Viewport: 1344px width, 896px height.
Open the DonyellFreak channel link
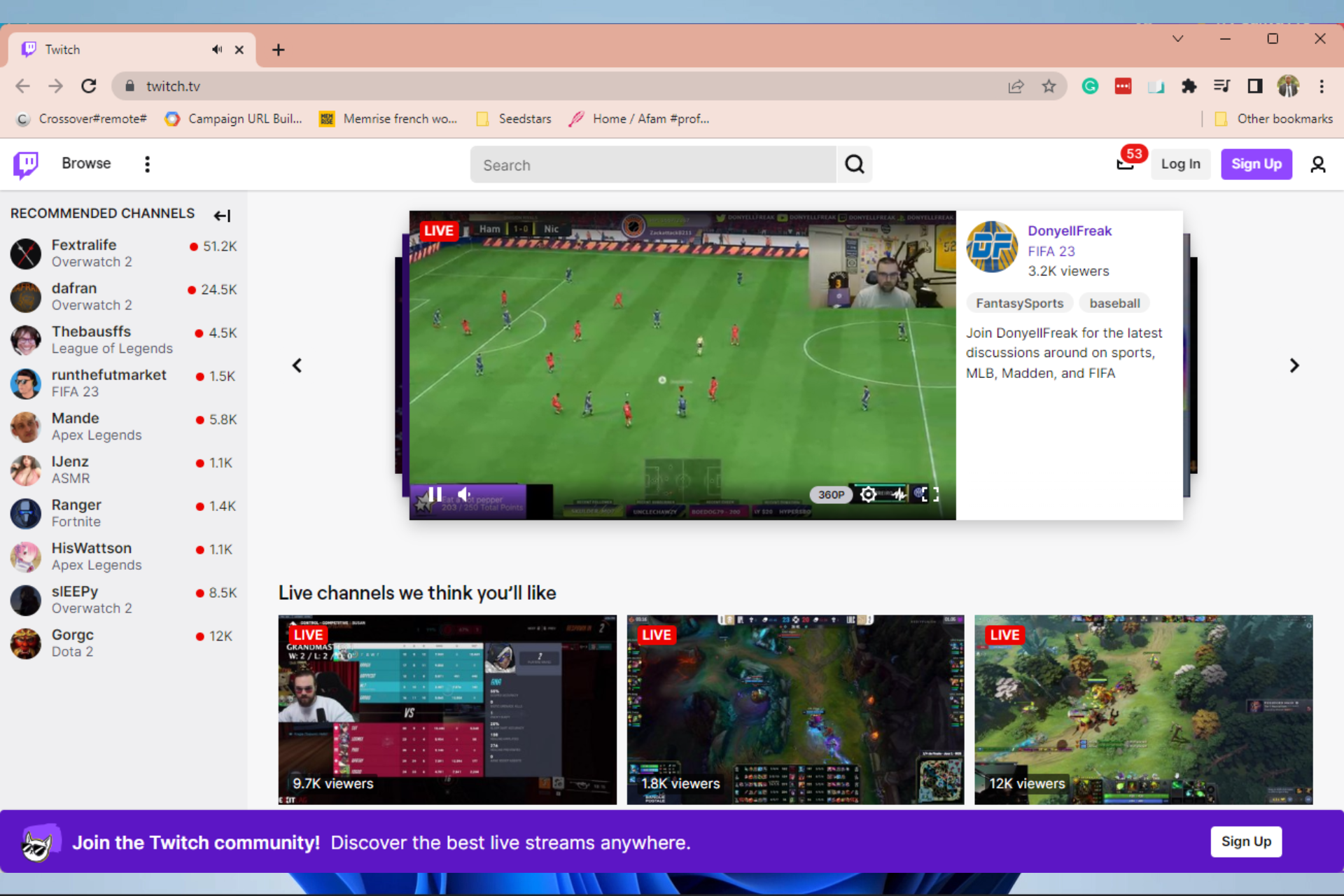[x=1069, y=231]
